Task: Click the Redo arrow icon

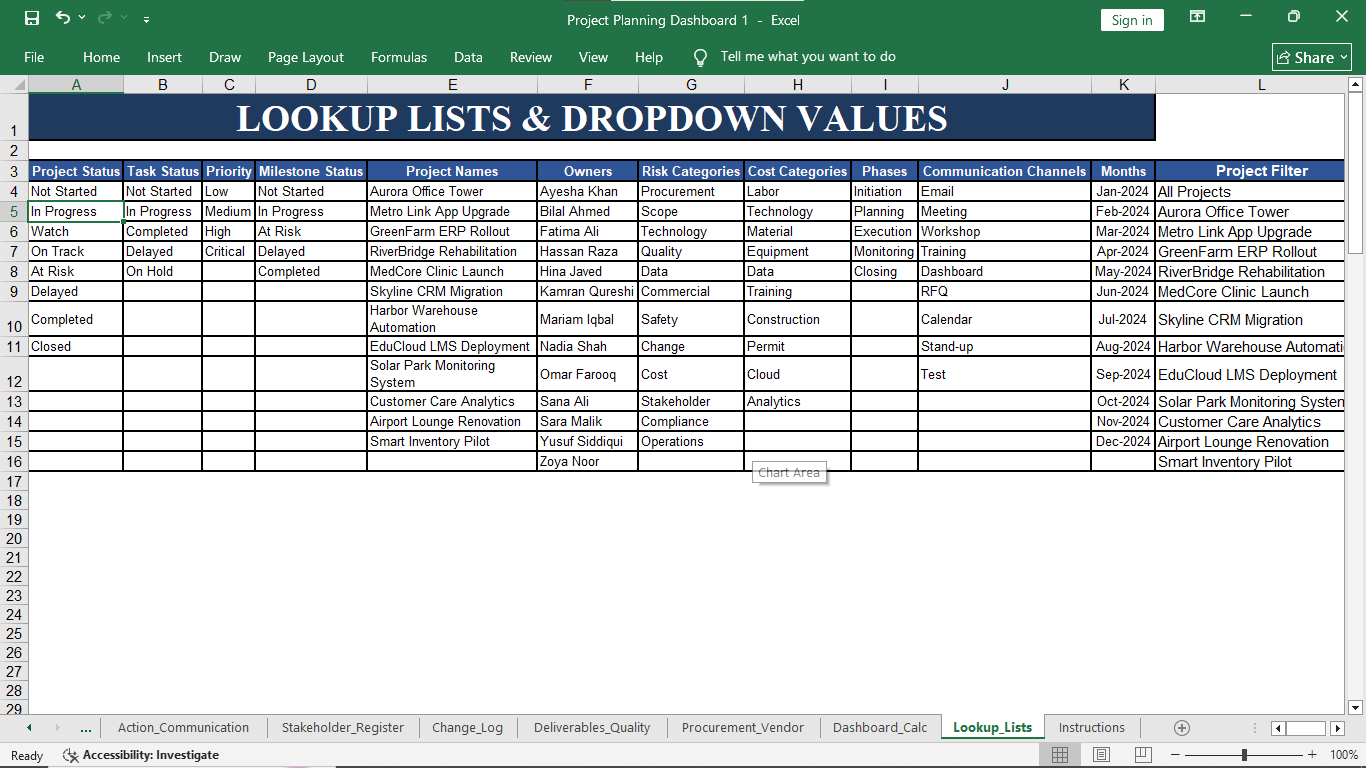Action: (105, 18)
